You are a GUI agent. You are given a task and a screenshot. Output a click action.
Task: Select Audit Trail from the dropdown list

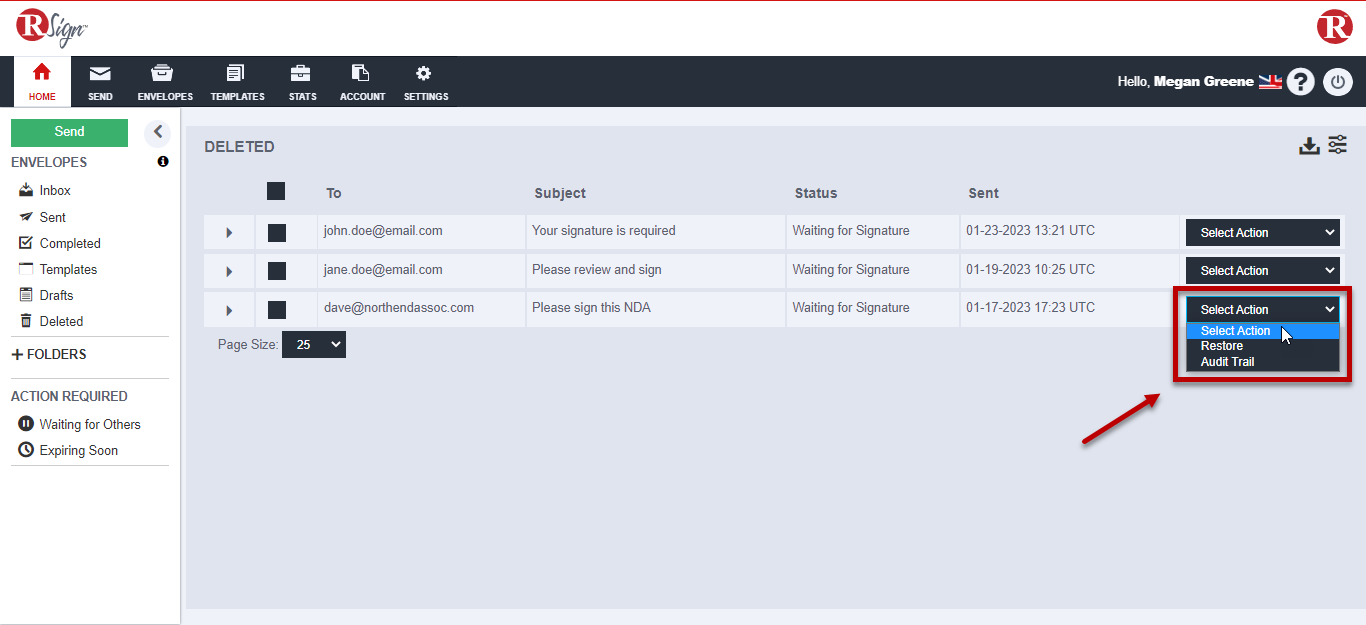tap(1227, 362)
